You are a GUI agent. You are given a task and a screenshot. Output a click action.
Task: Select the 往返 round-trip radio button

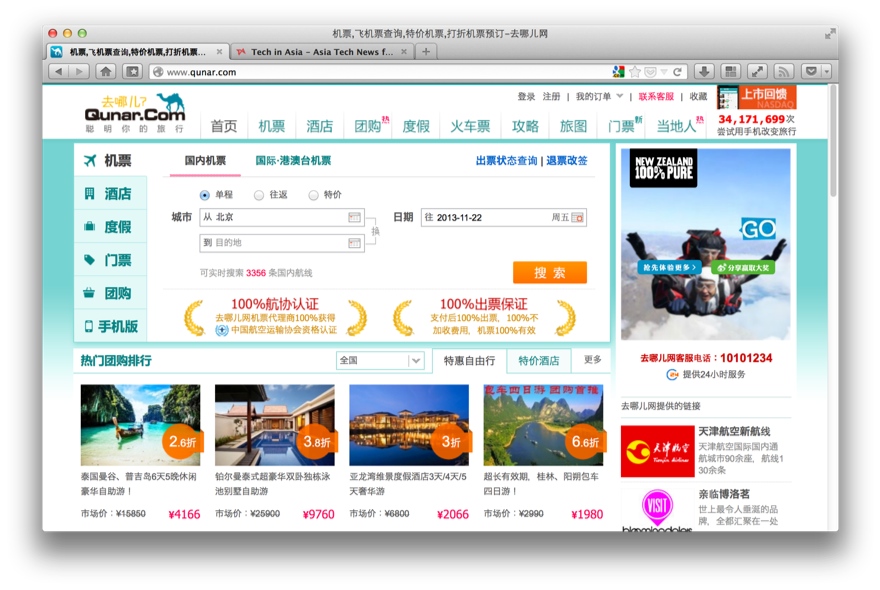click(x=259, y=195)
